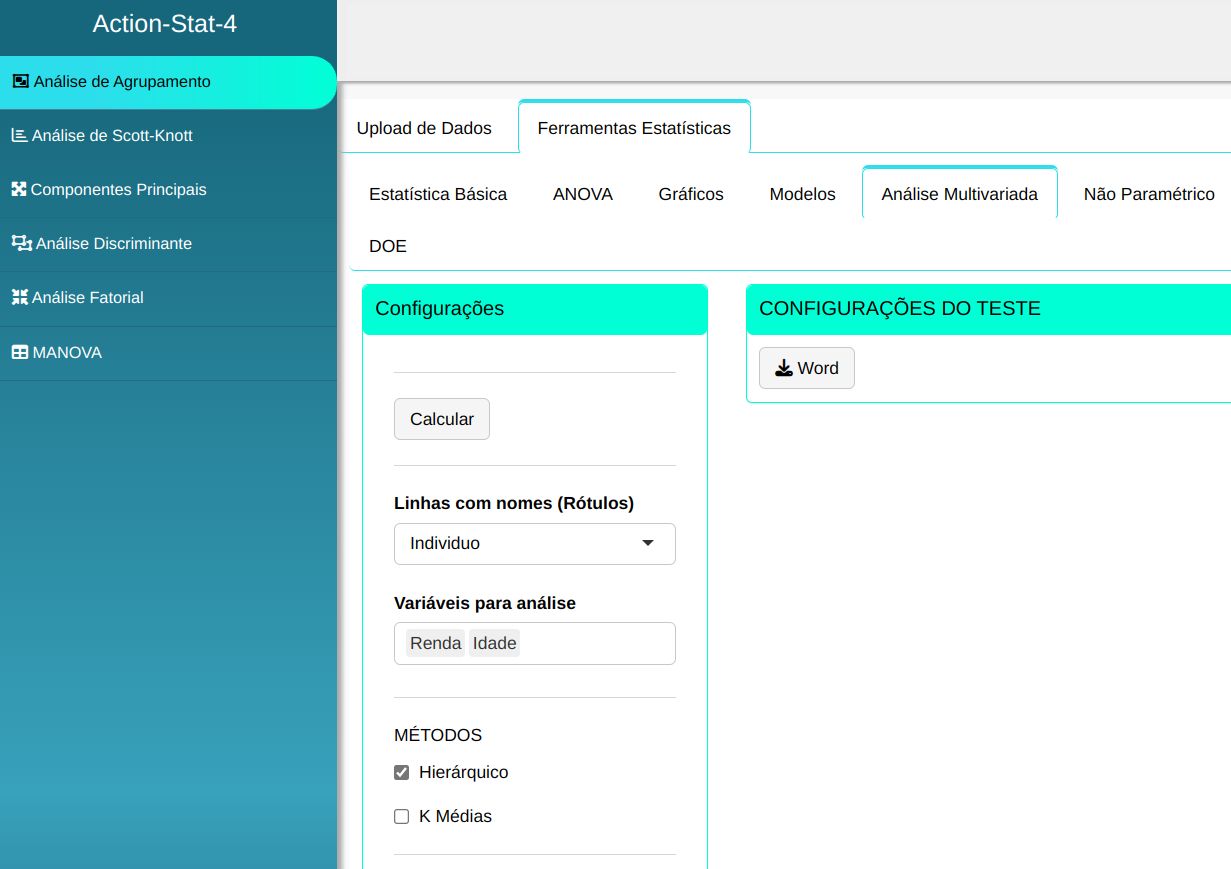Go to the Não Paramétrico tab
The image size is (1231, 869).
[1149, 194]
